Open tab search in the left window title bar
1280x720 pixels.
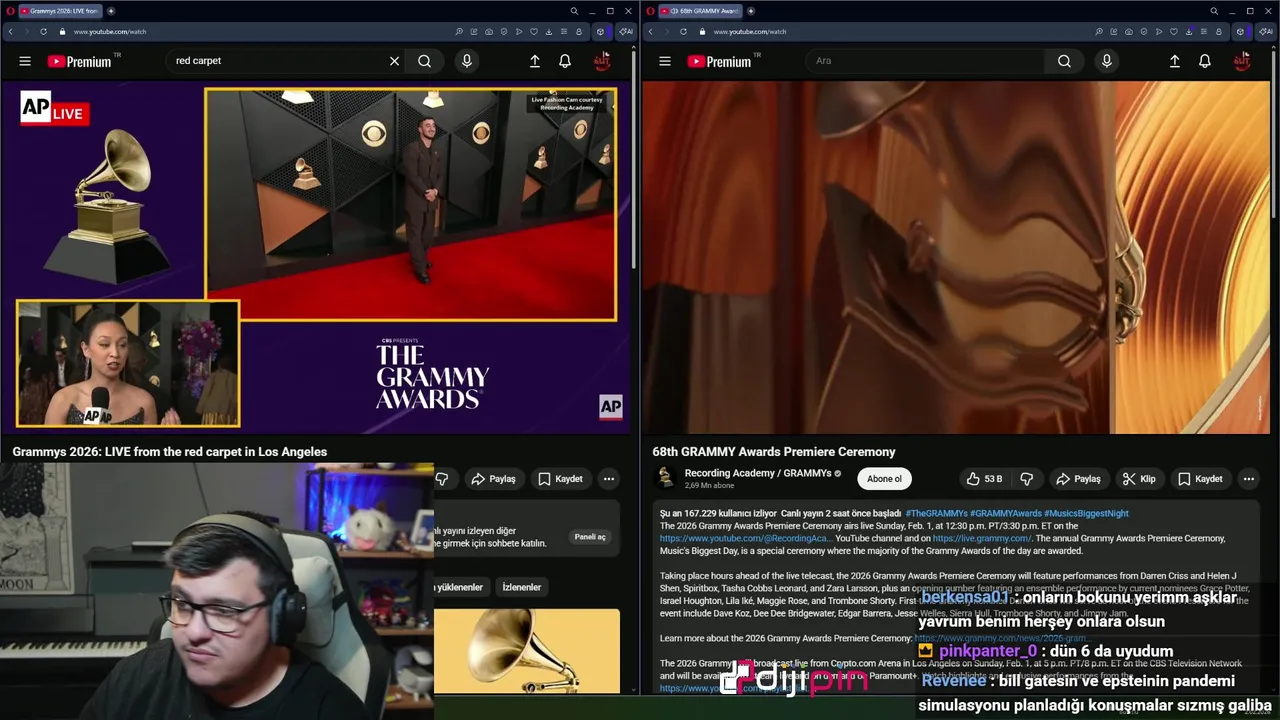[574, 11]
